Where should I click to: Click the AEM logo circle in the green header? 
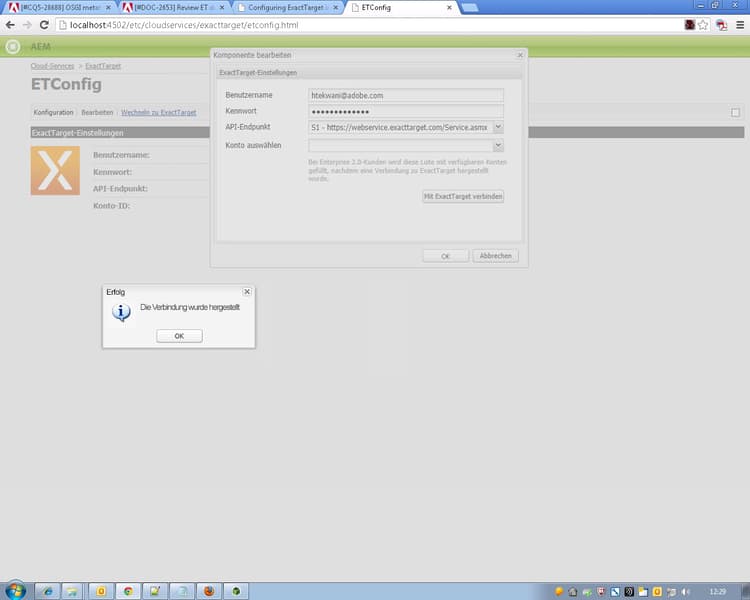coord(13,46)
